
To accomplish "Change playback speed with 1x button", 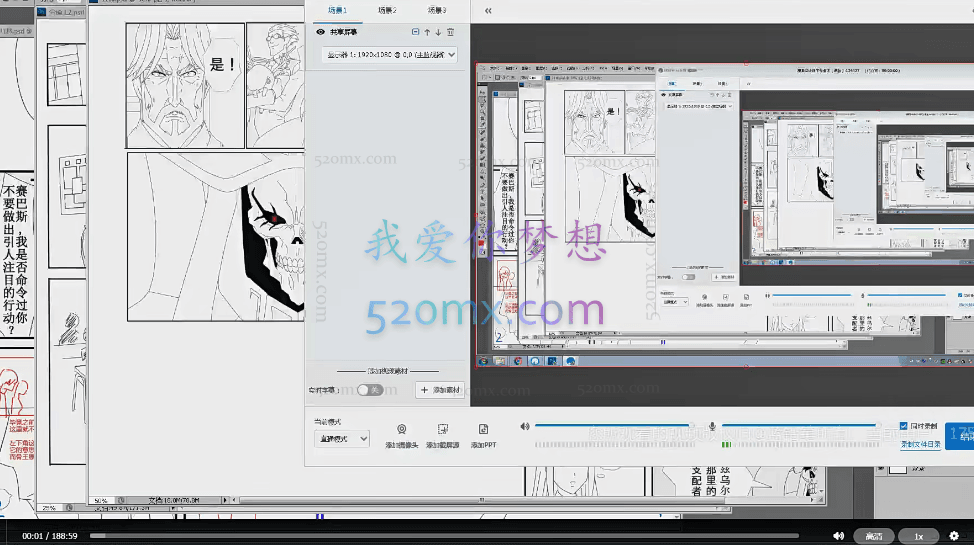I will 919,536.
